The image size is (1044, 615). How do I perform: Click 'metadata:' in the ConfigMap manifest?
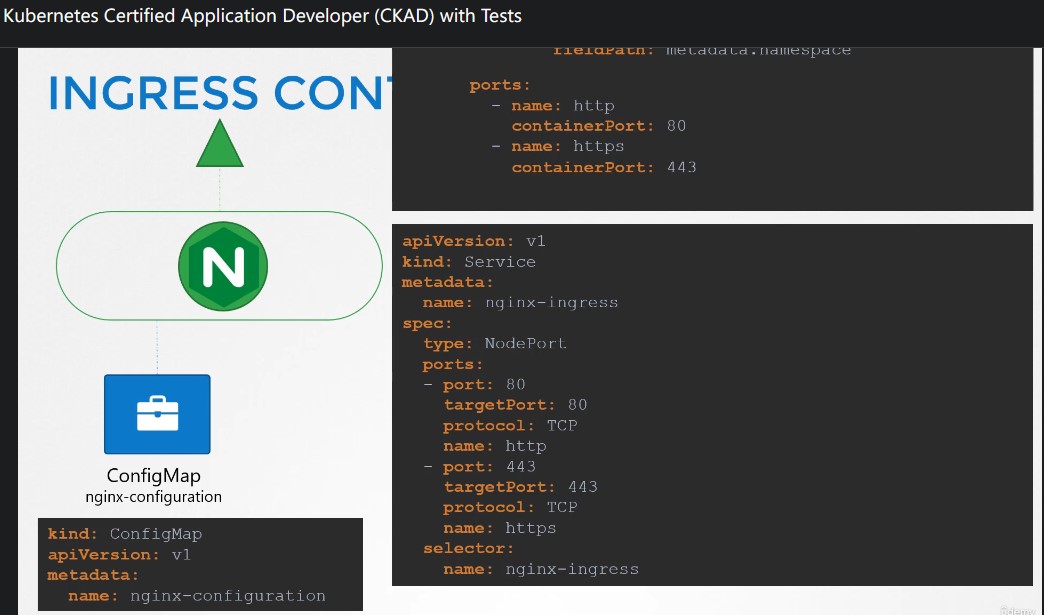pyautogui.click(x=93, y=575)
